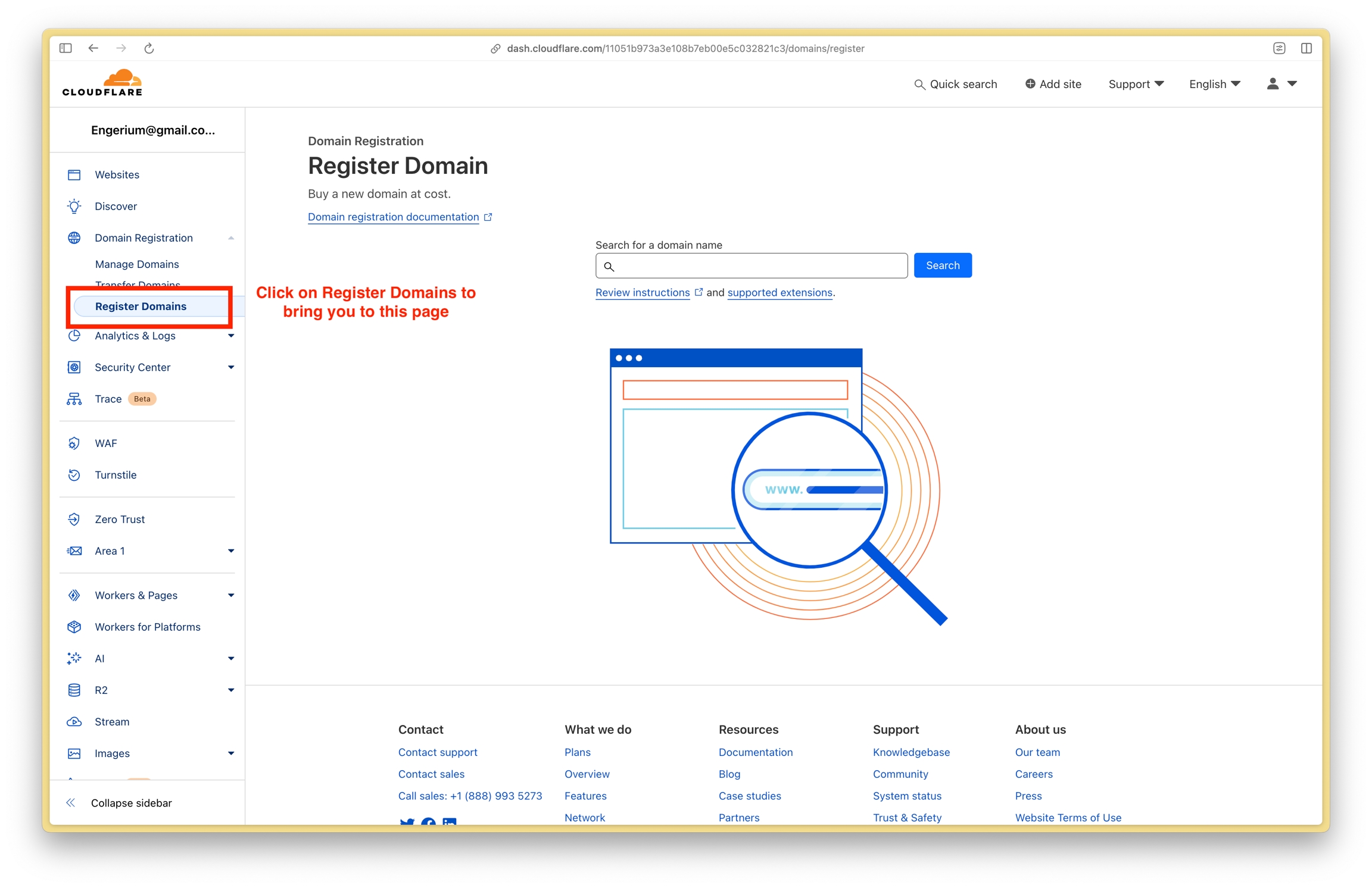The height and width of the screenshot is (888, 1372).
Task: Open Domain registration documentation link
Action: [x=393, y=217]
